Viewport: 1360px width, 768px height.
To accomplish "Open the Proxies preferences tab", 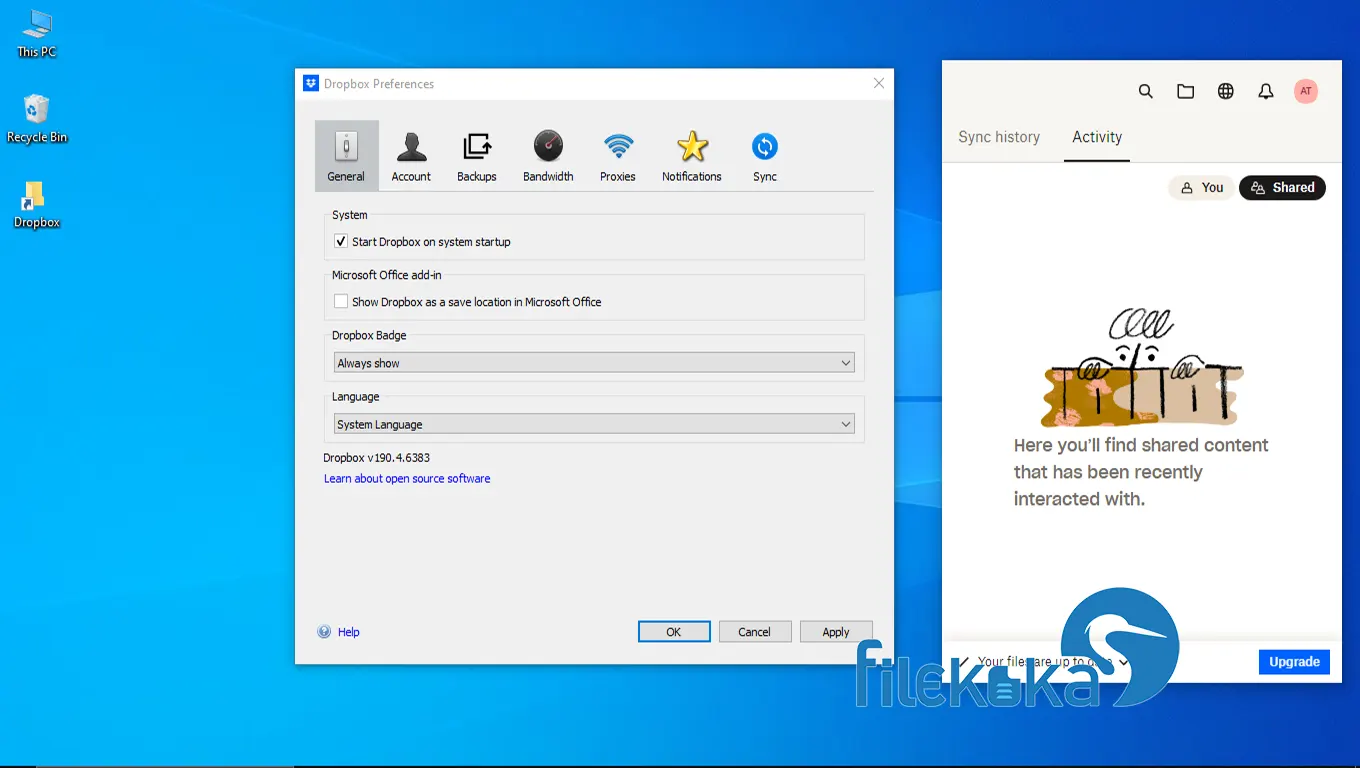I will click(618, 156).
